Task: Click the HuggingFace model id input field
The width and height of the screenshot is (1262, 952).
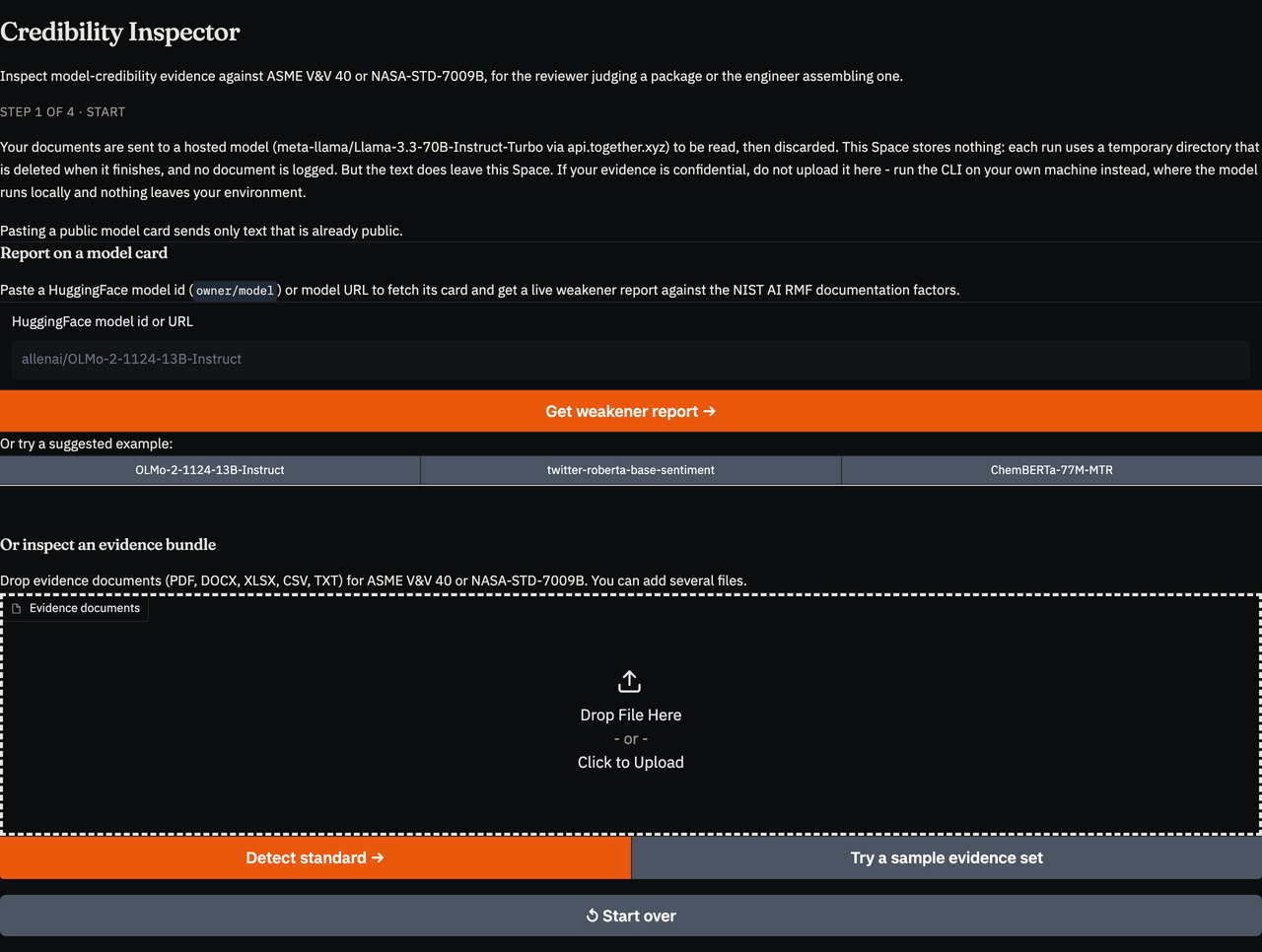Action: tap(631, 360)
